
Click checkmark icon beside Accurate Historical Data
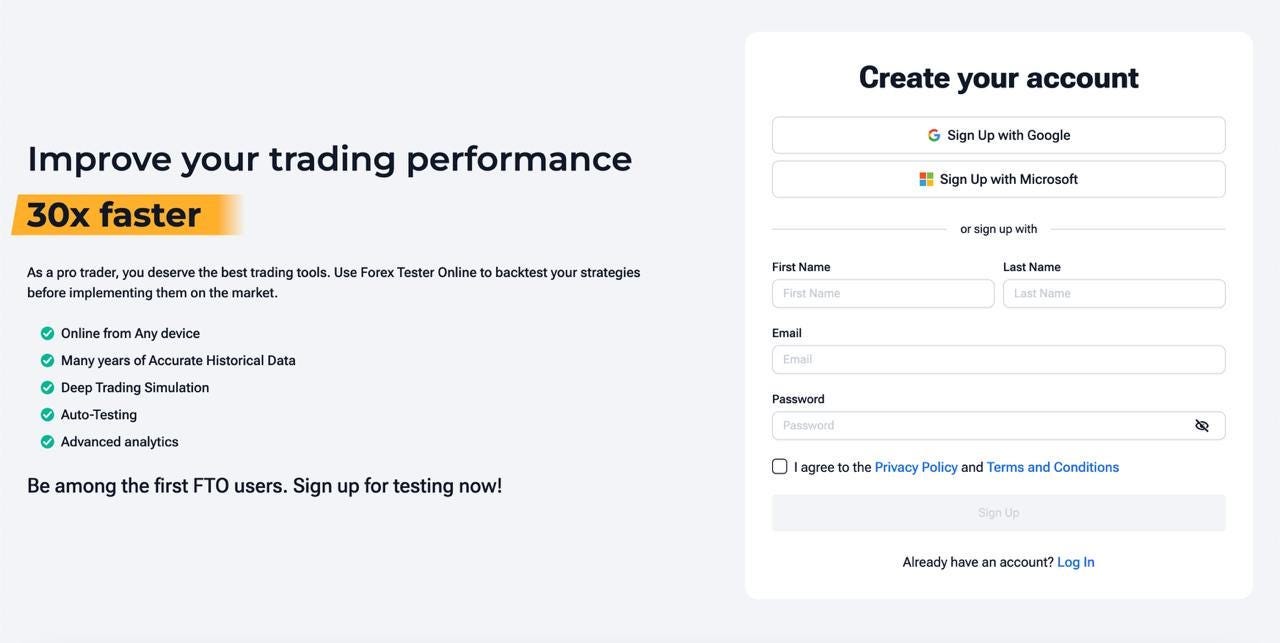(x=47, y=360)
